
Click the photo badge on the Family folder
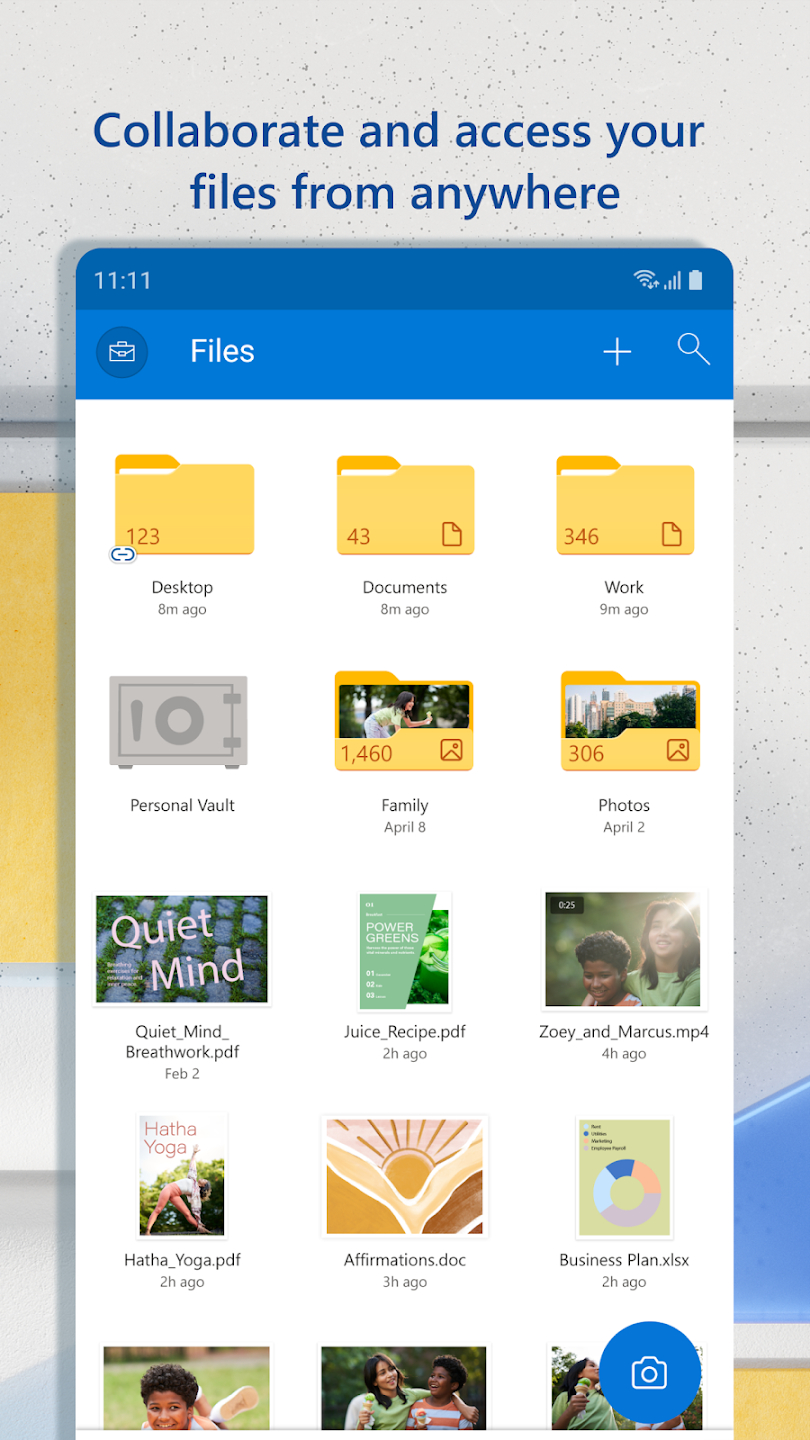click(x=453, y=748)
